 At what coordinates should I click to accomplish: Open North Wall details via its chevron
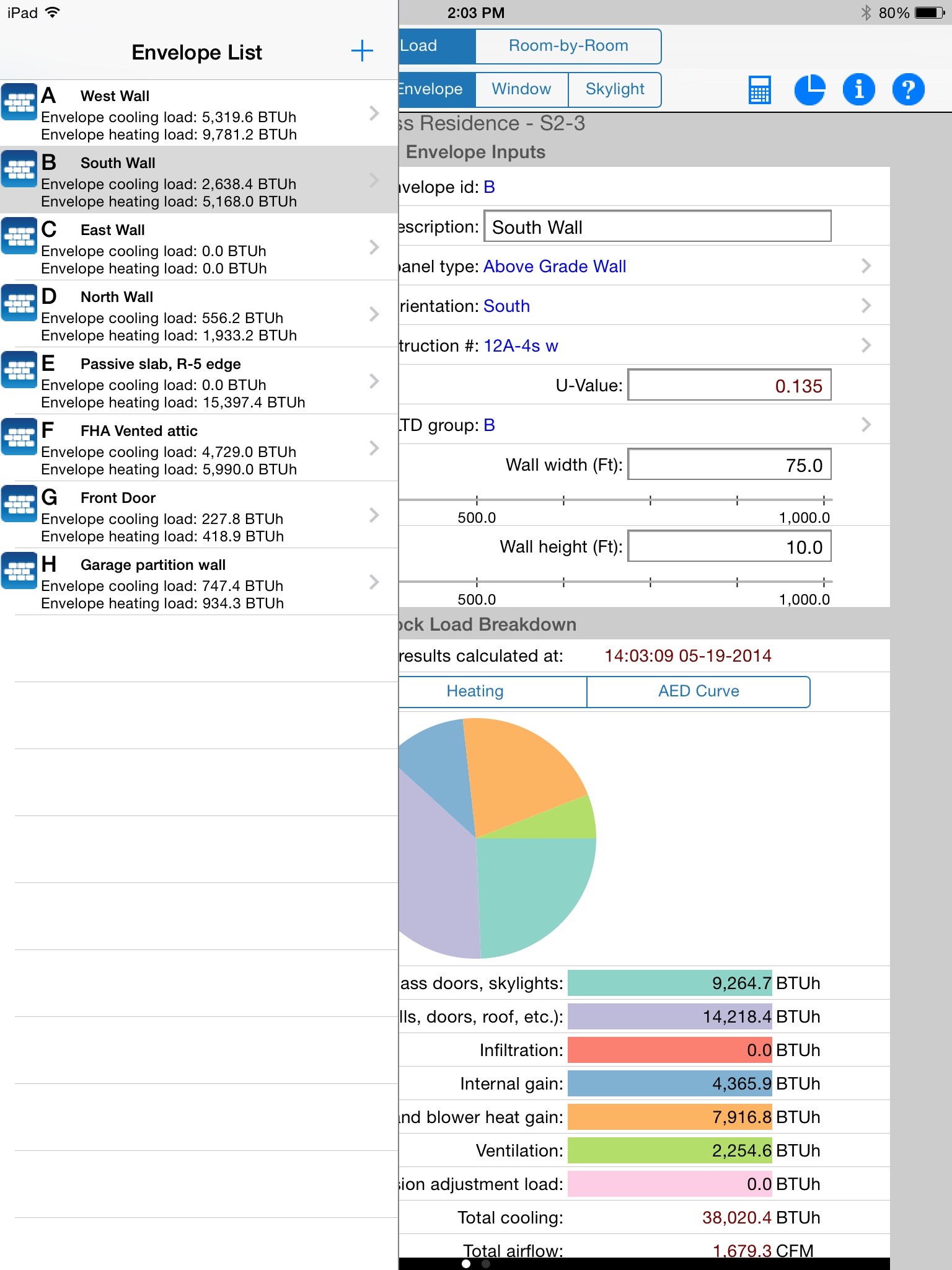click(374, 314)
